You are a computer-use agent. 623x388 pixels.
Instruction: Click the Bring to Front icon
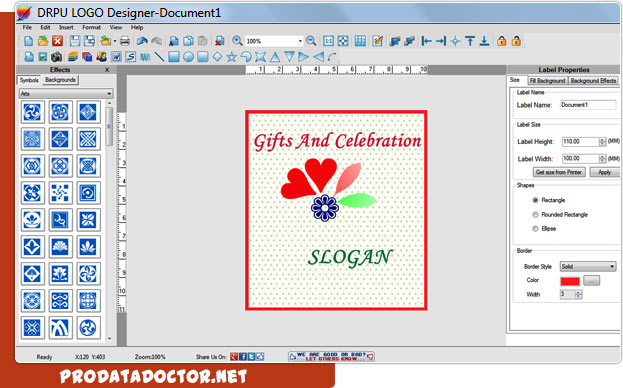click(395, 41)
